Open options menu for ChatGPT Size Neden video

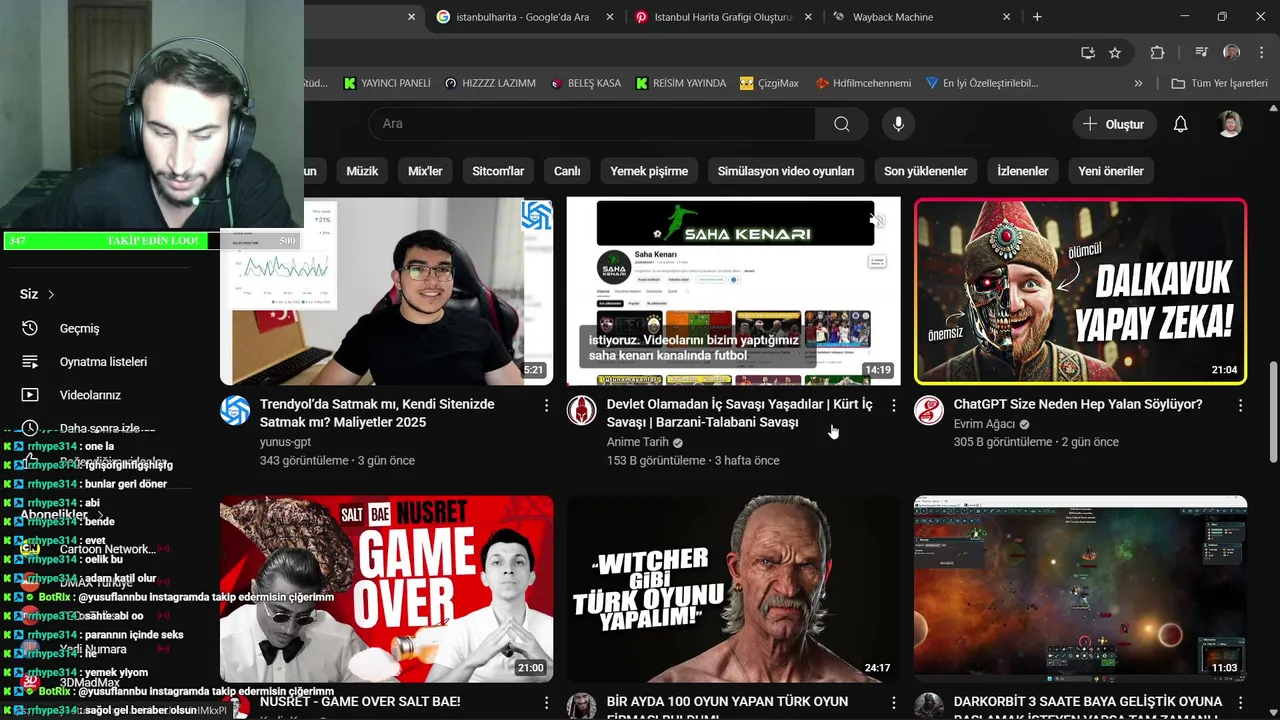coord(1240,405)
